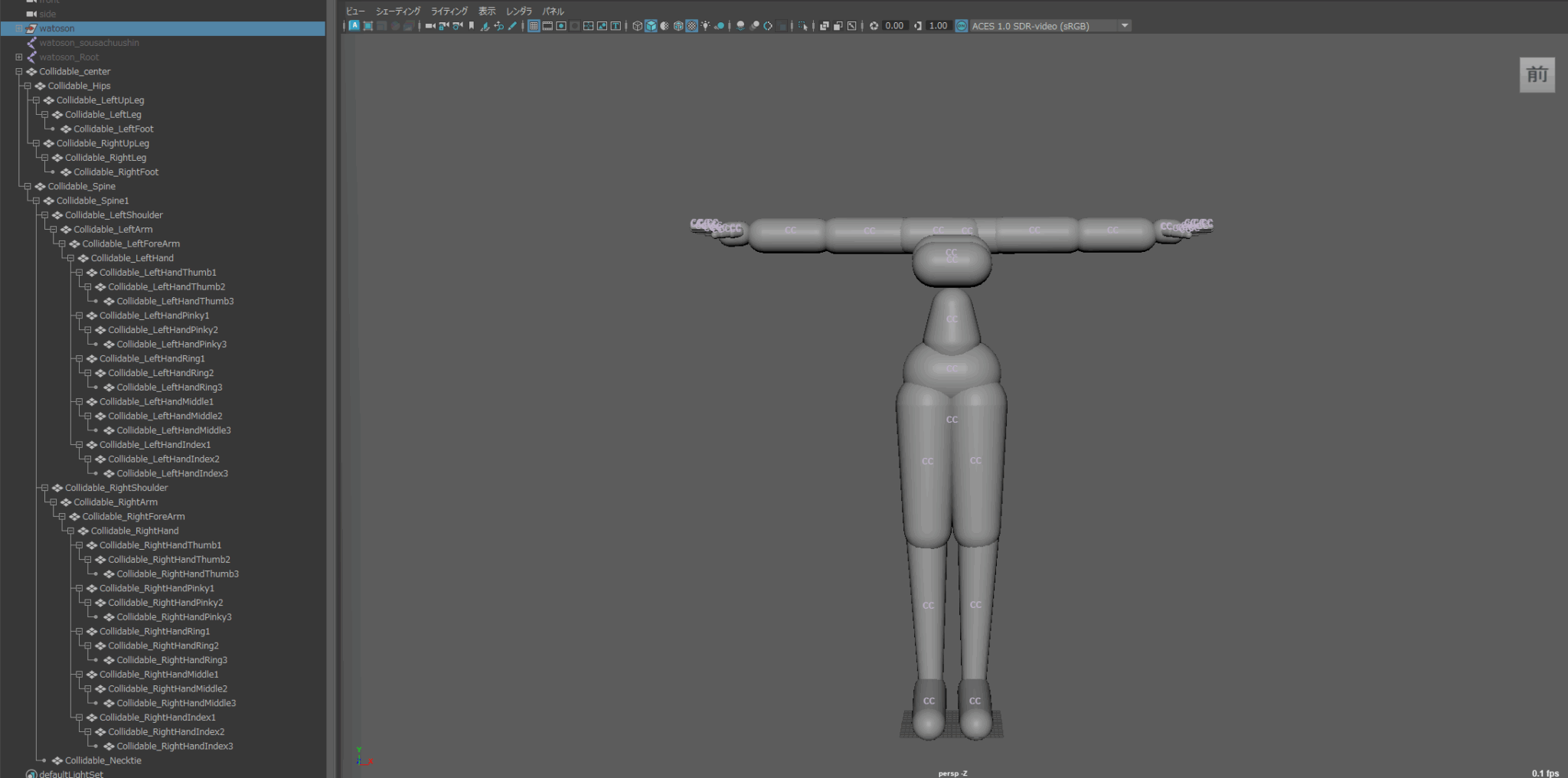Activate the Grease Pencil tool
Screen dimensions: 1568x778
(512, 26)
